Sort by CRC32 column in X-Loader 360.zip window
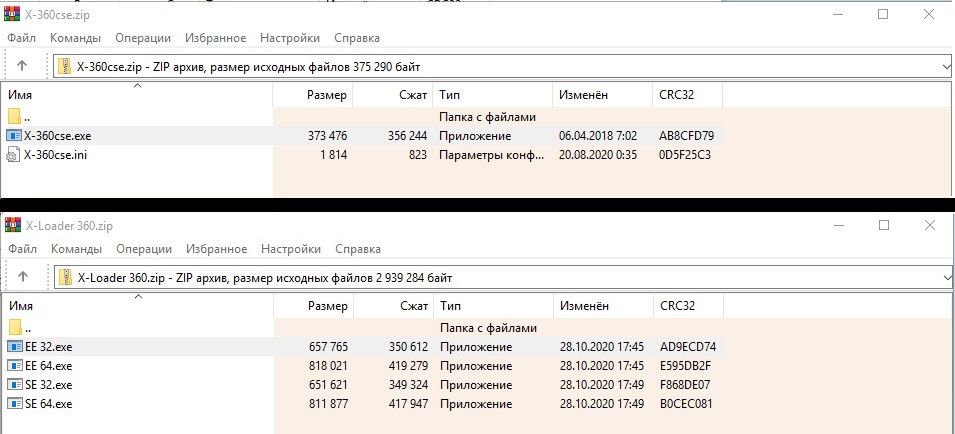 pyautogui.click(x=688, y=306)
